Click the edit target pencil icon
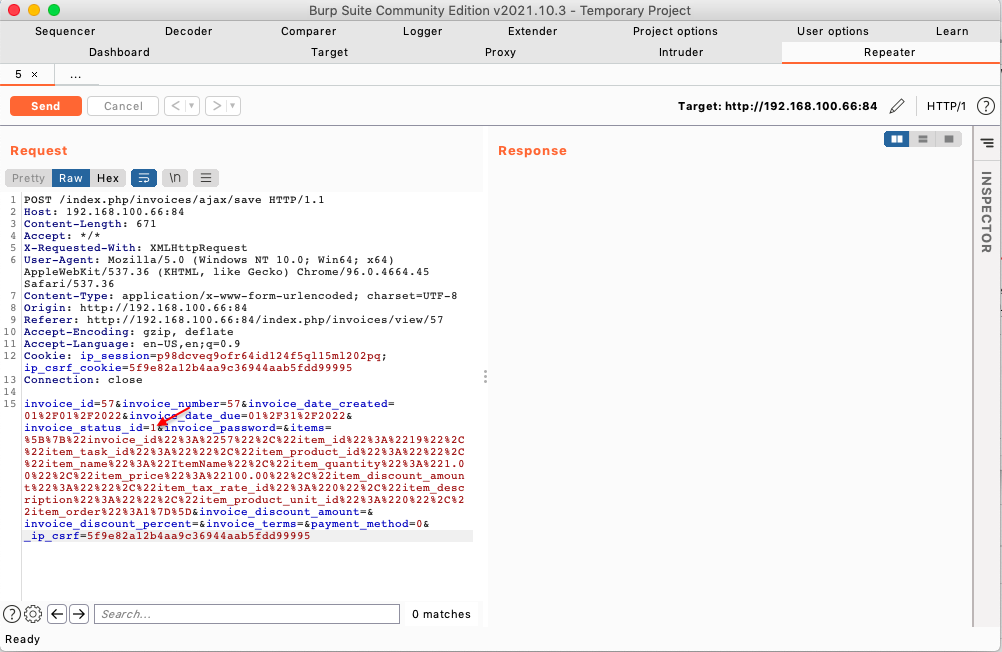This screenshot has width=1002, height=652. pos(897,106)
